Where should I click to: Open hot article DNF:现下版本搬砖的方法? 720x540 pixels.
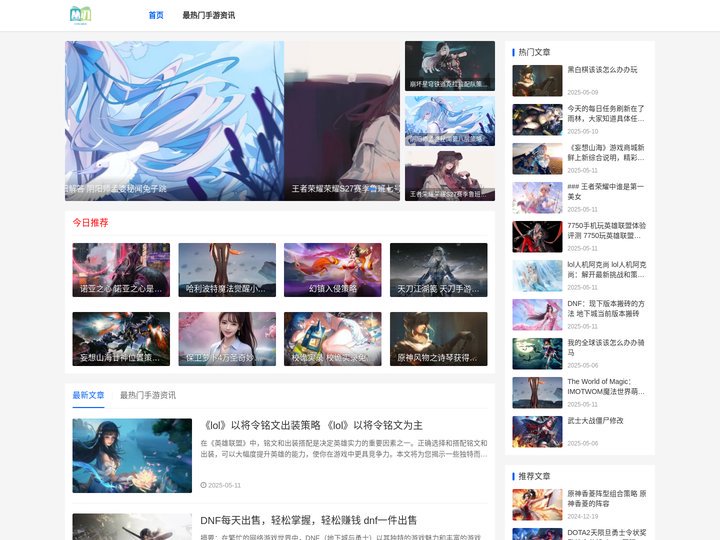point(606,309)
